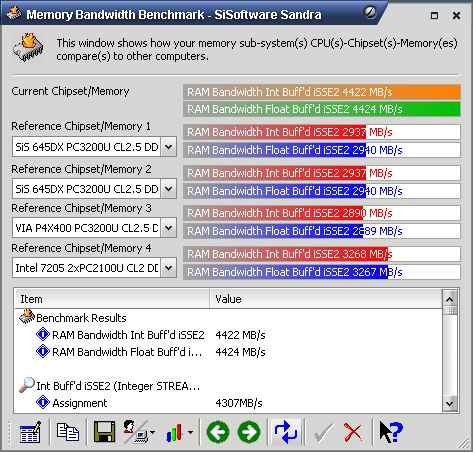Click the grey checkmark OK icon
Screen dimensions: 473x452
(323, 433)
